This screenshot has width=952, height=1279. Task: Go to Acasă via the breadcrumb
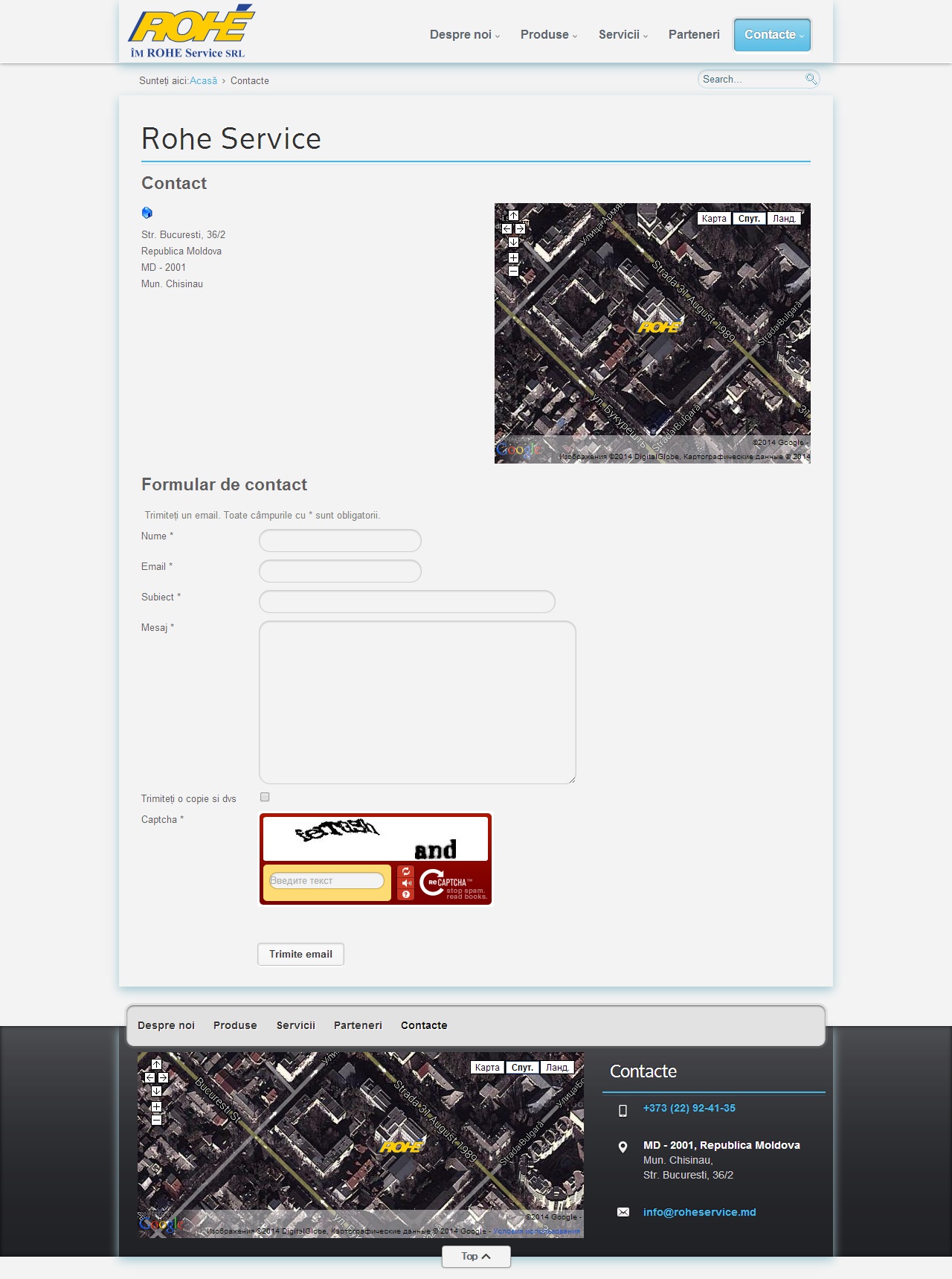tap(203, 81)
